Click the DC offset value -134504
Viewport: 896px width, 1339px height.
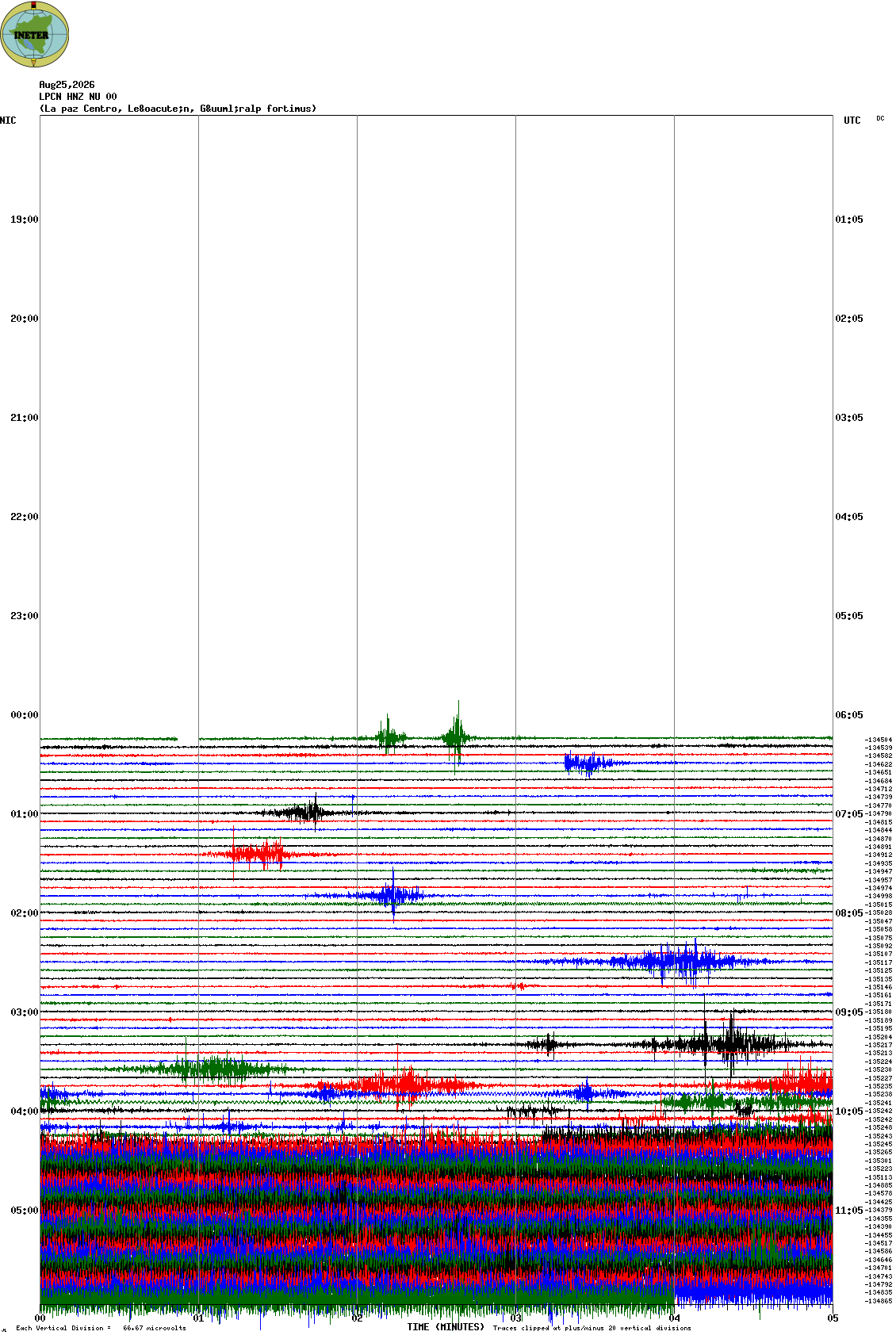click(x=879, y=740)
